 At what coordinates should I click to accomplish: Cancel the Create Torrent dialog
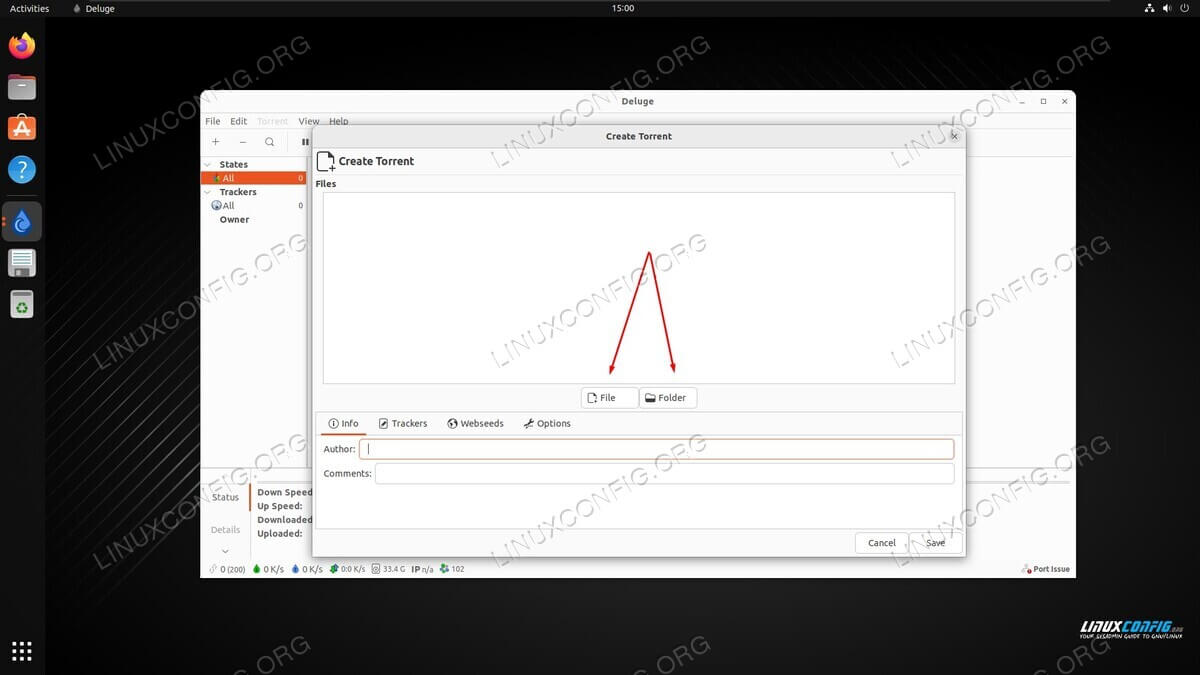882,543
